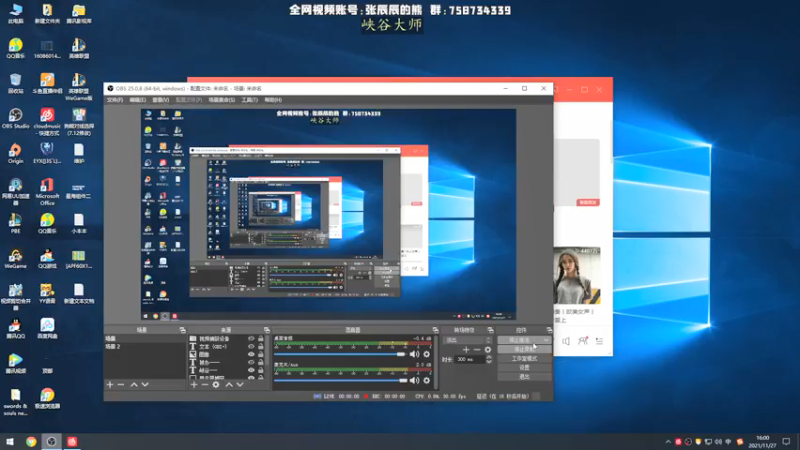Open the 查看(V) menu
Viewport: 800px width, 450px height.
(161, 100)
